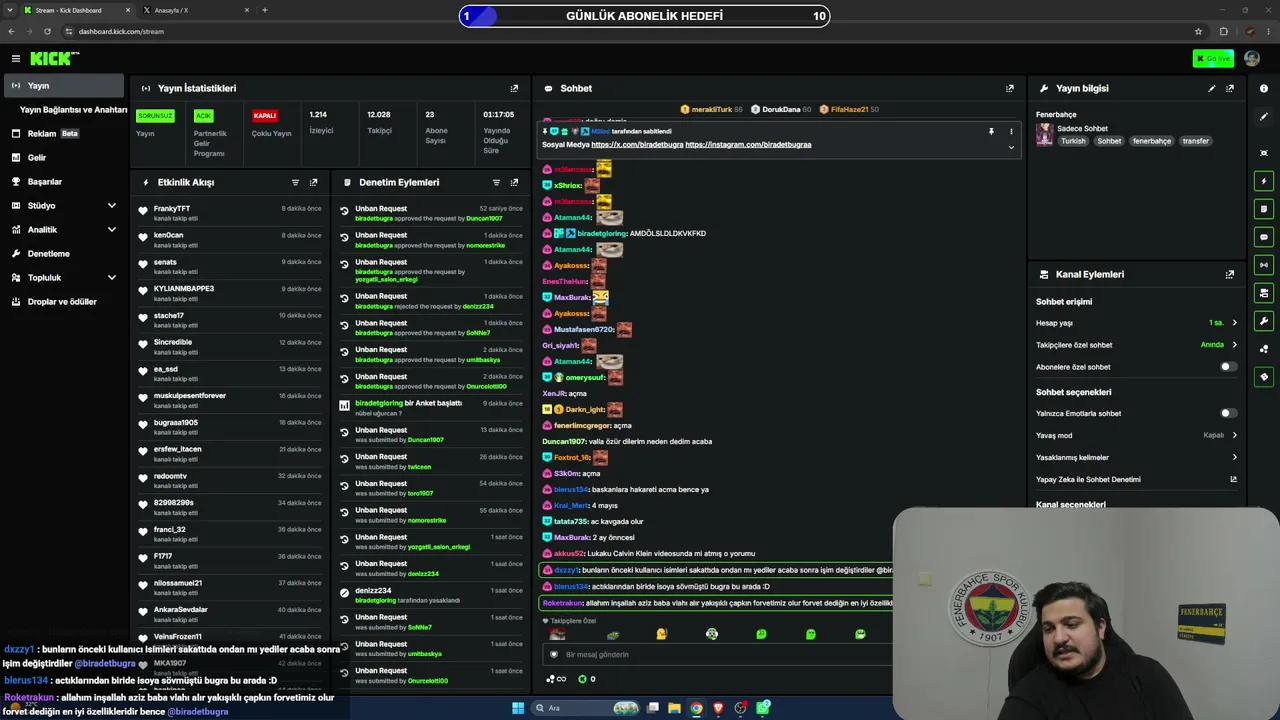The image size is (1280, 720).
Task: Open the Hesap yaşı setting arrow
Action: pos(1234,323)
